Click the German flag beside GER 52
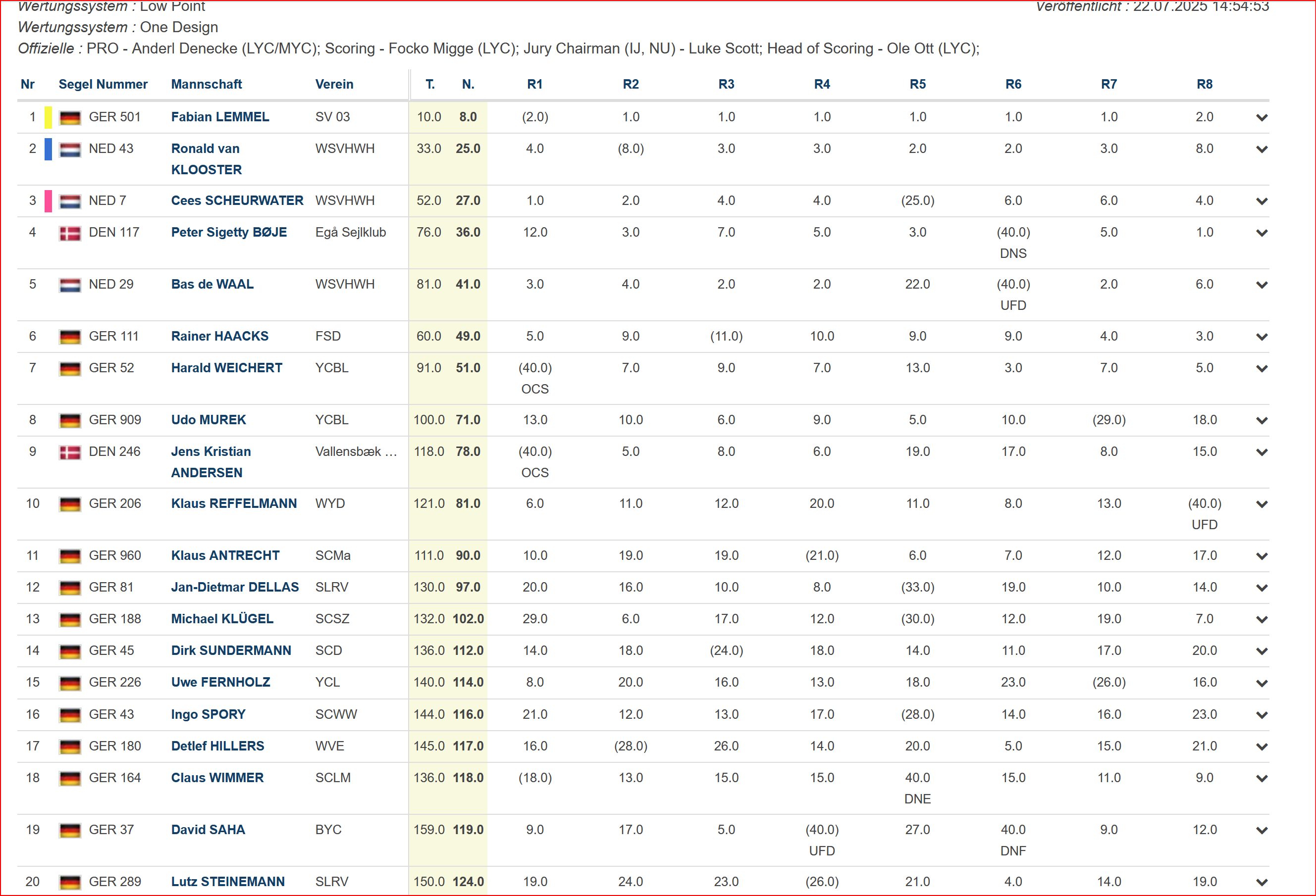The image size is (1316, 896). pos(70,369)
